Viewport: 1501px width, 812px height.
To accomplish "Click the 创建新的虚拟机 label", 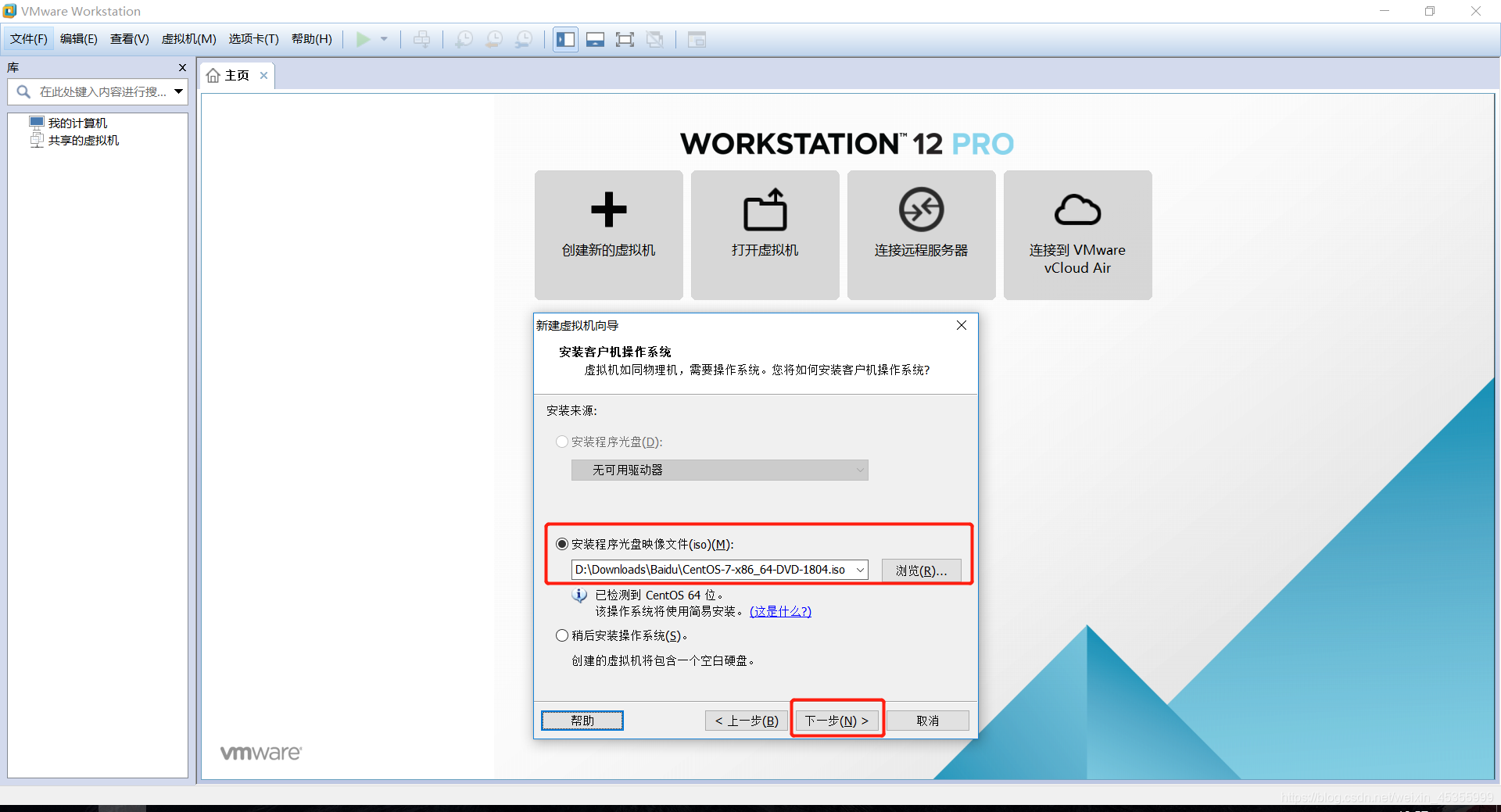I will [x=609, y=250].
